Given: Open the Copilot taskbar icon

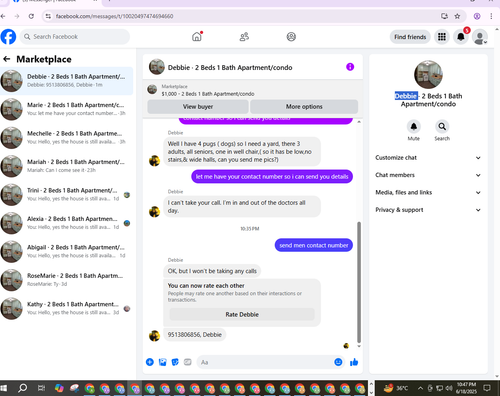Looking at the screenshot, I should click(59, 388).
